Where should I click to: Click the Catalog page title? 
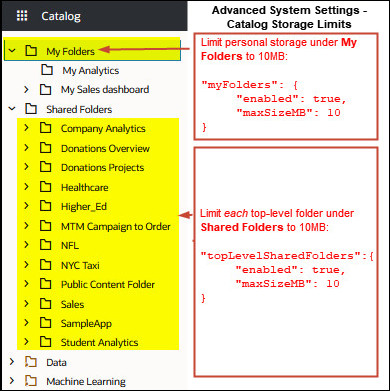point(61,16)
